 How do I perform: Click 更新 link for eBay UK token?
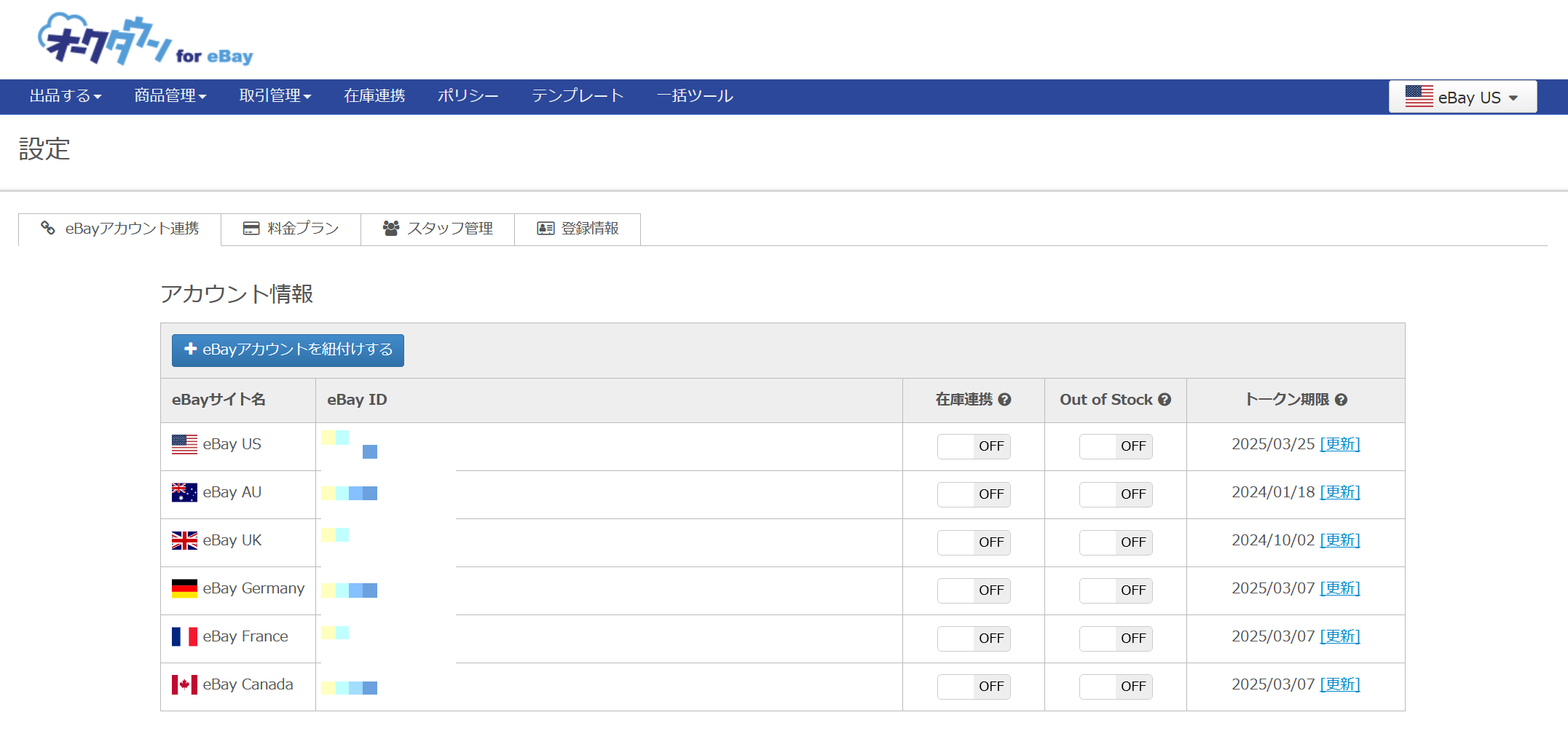1340,540
